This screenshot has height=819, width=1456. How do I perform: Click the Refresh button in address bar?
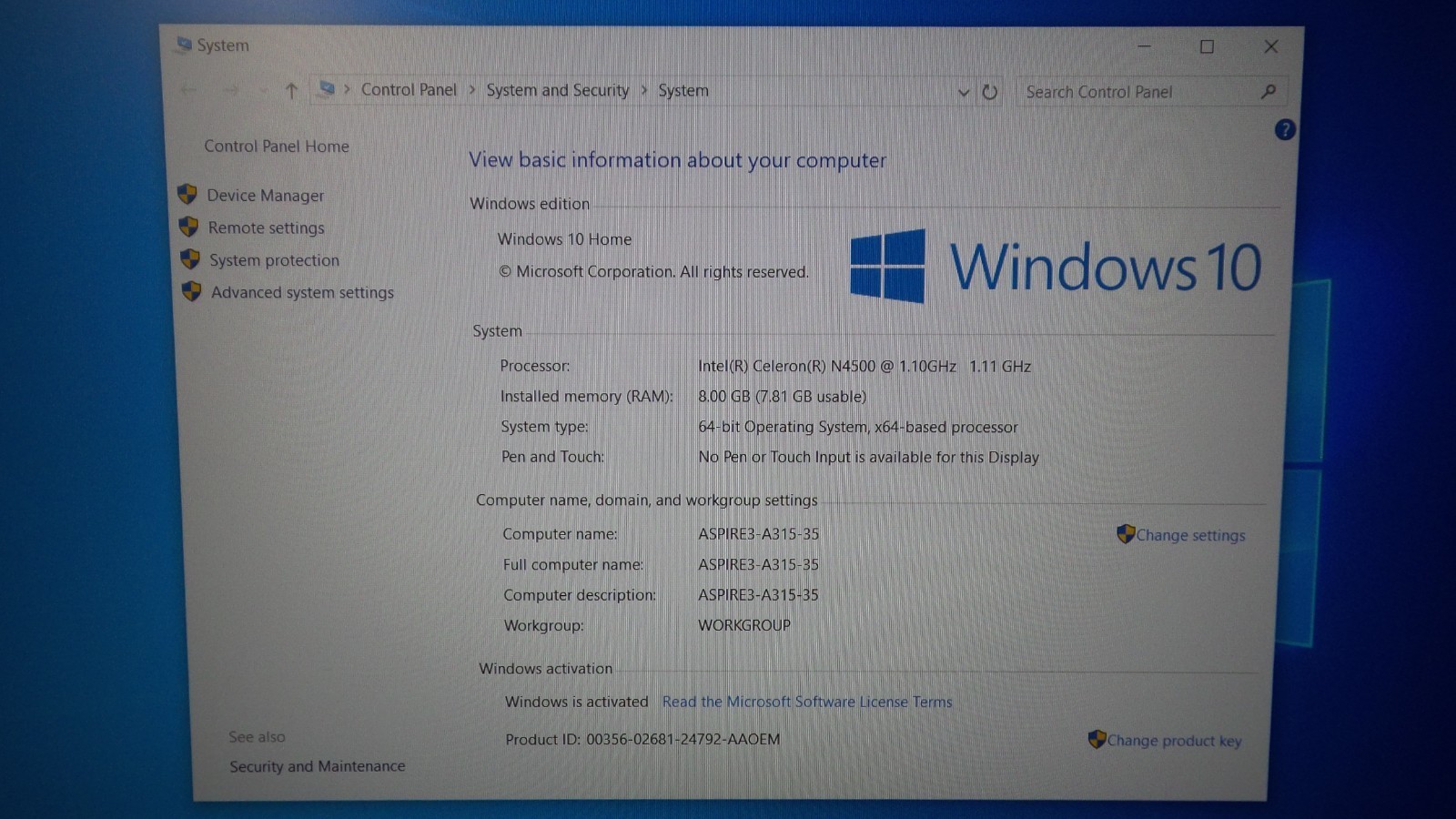pos(990,92)
